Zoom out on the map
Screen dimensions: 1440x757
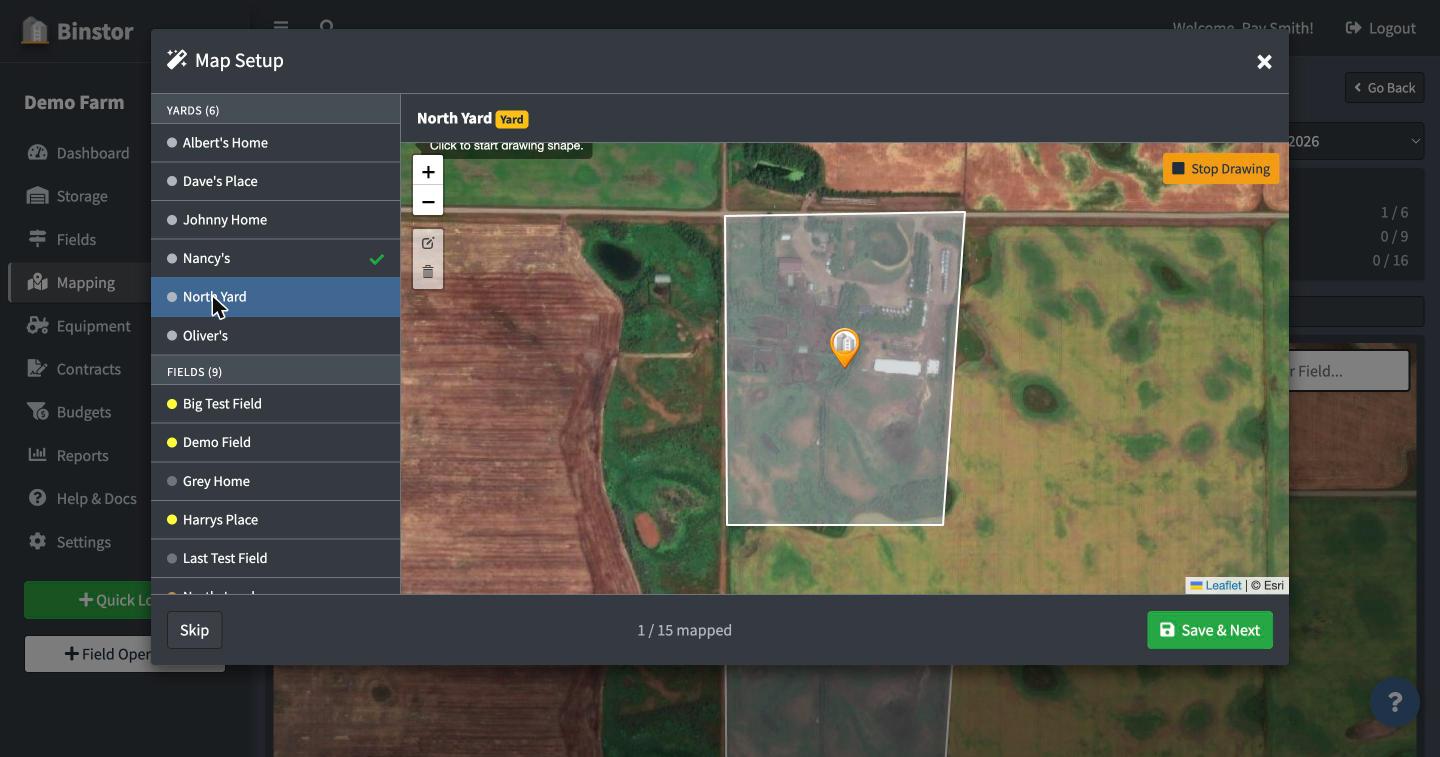(x=428, y=201)
